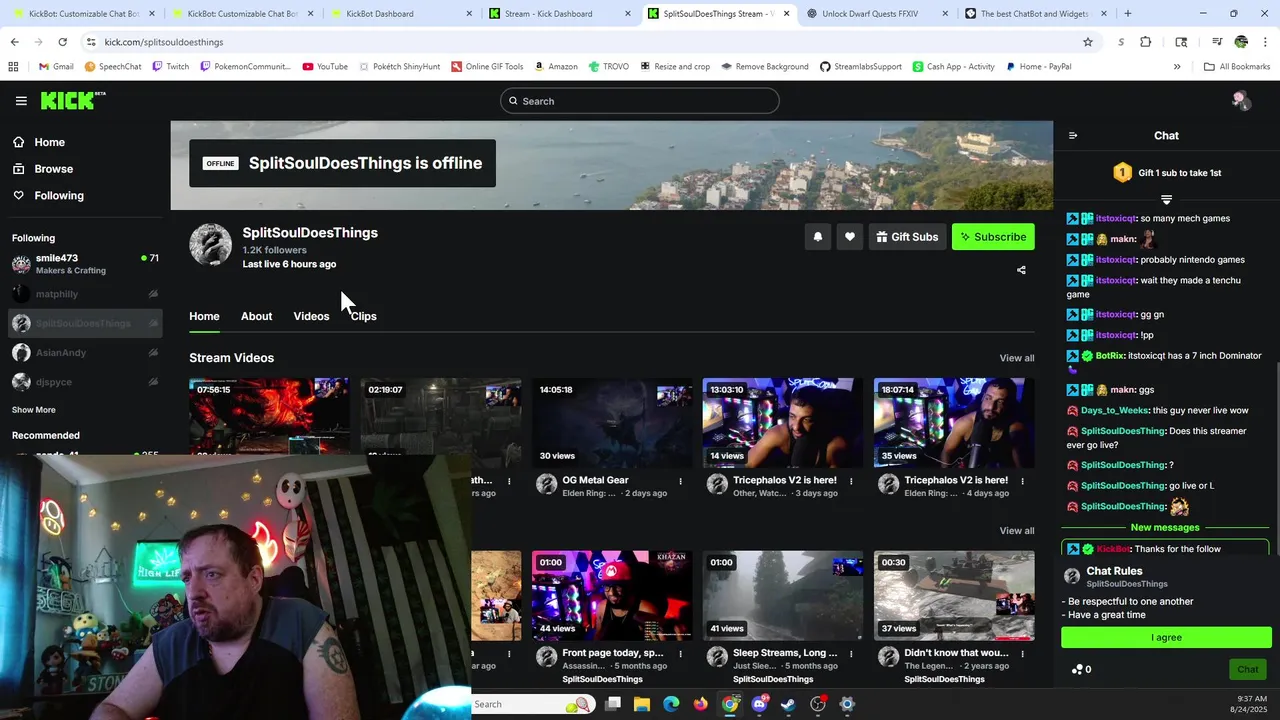Bookmark this page with the star icon

coord(1088,42)
